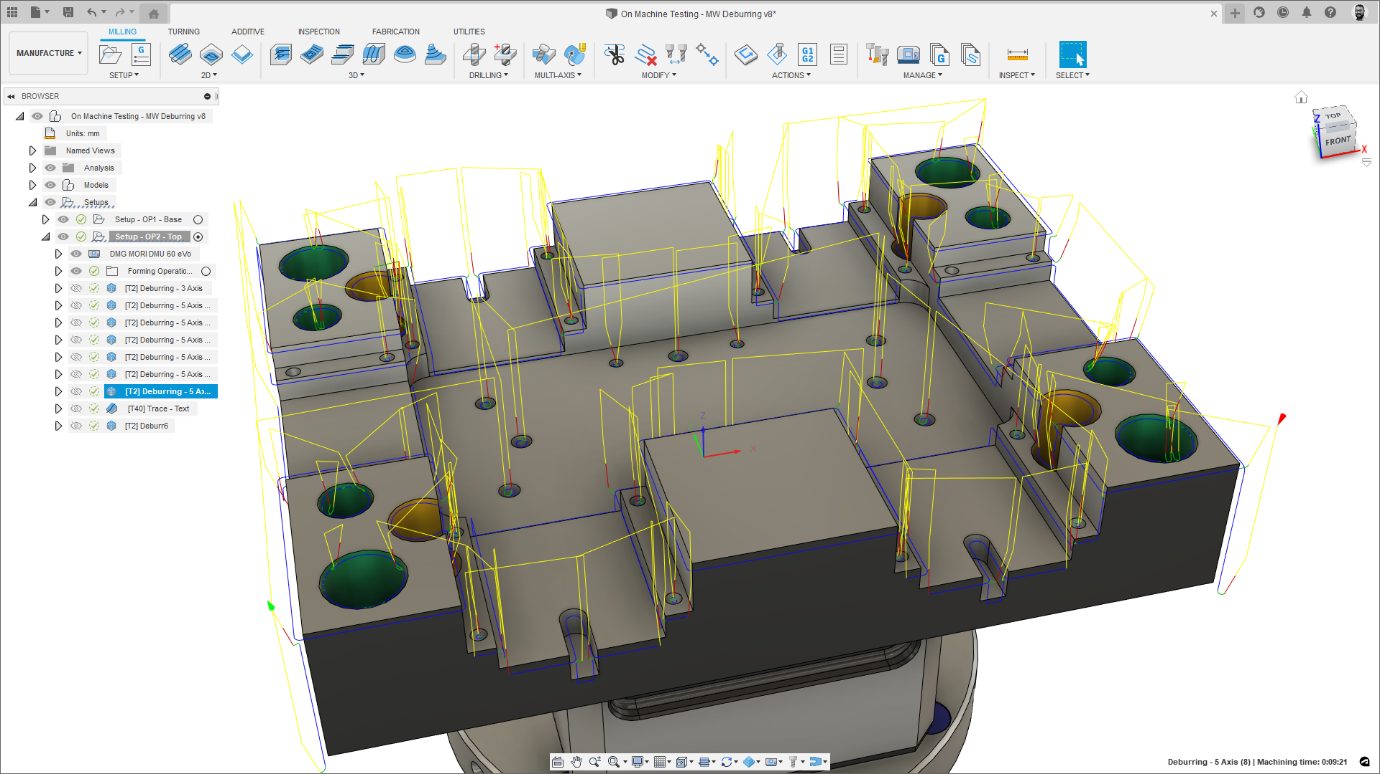Activate Setup - OP1 - Base radio button

(x=199, y=220)
